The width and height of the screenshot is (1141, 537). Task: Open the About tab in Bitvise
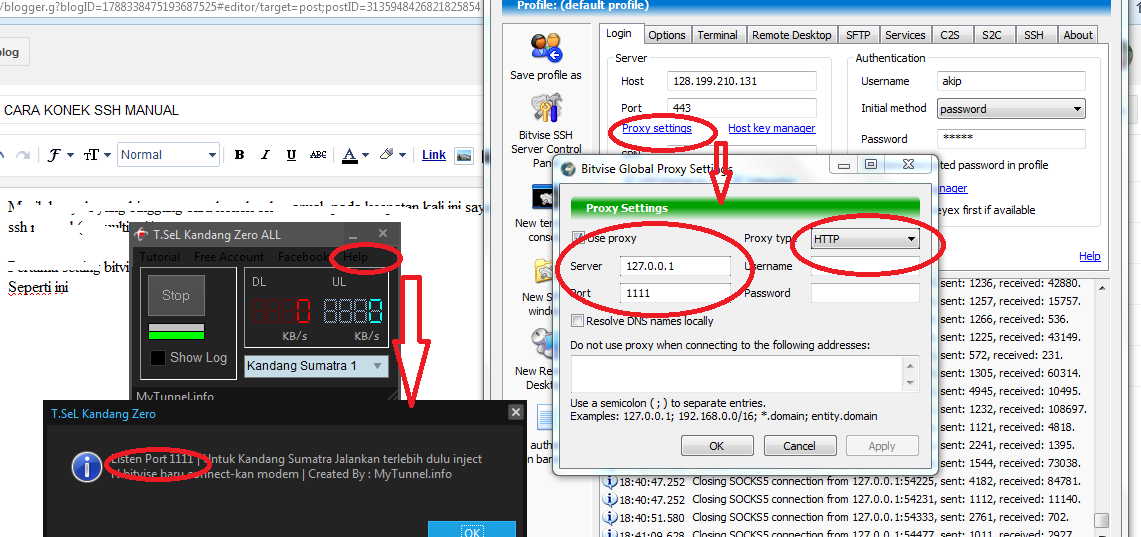1078,35
